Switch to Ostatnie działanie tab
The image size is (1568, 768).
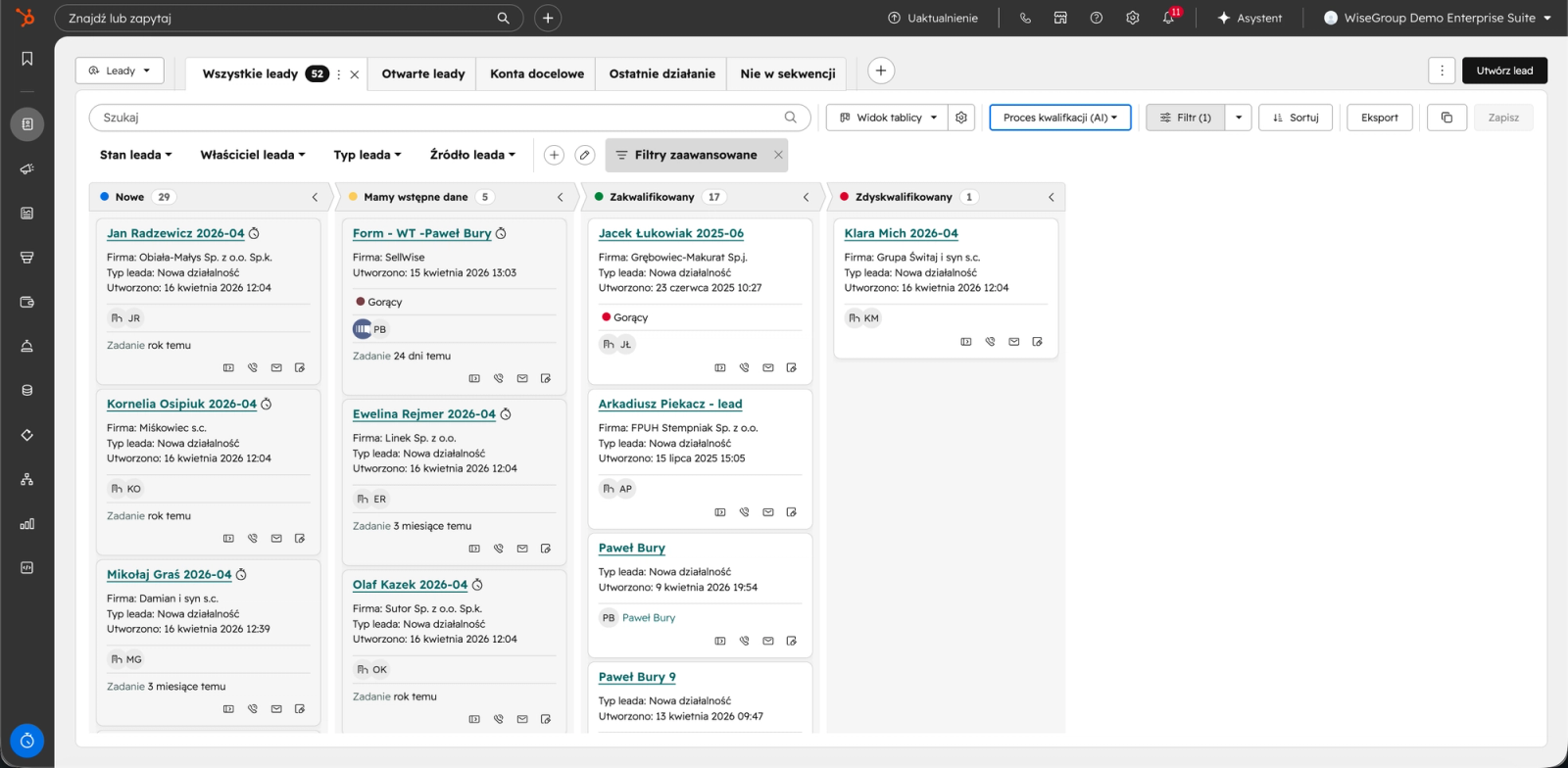point(662,73)
